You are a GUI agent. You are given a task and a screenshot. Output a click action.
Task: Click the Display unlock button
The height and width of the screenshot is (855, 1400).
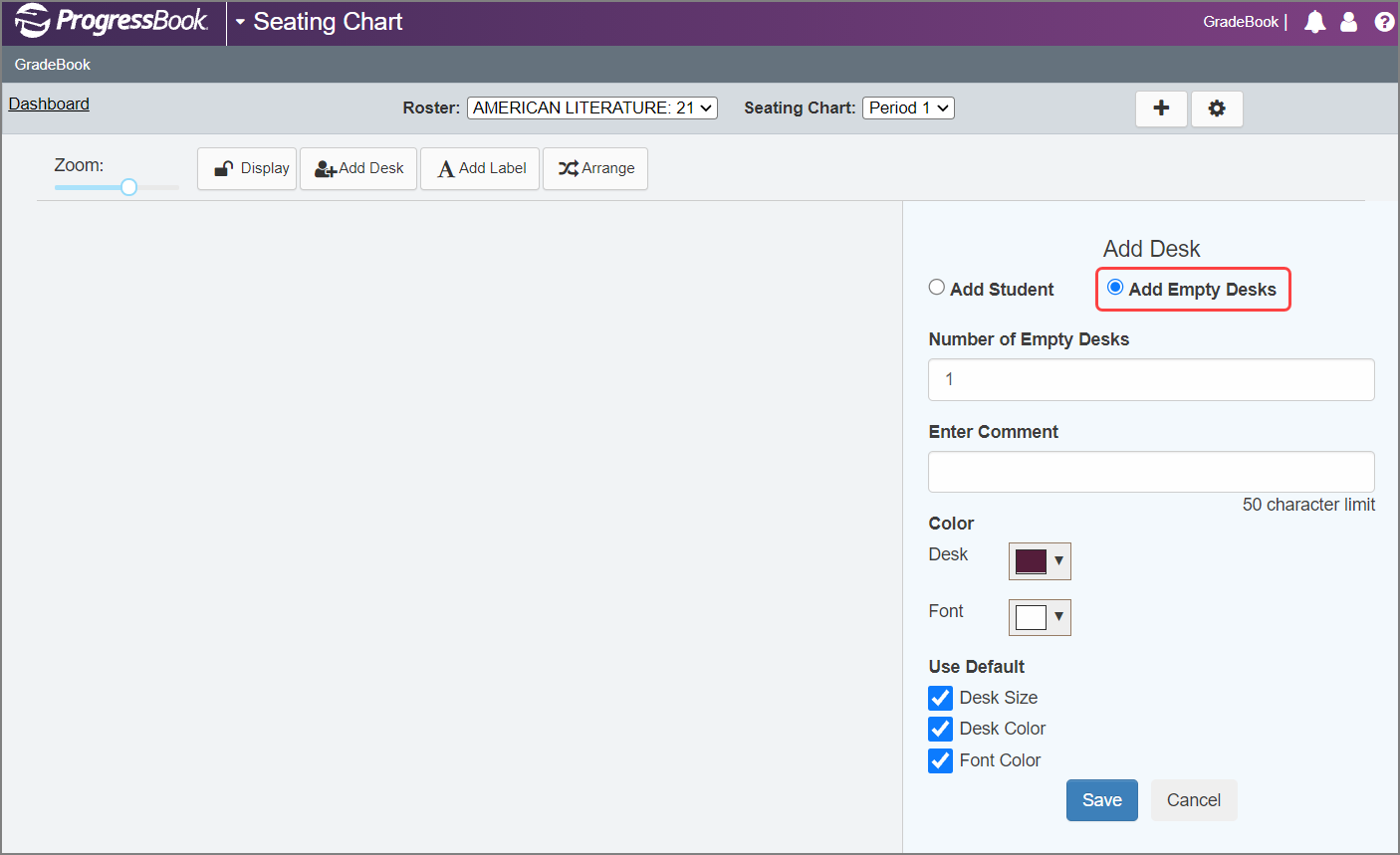click(x=247, y=168)
